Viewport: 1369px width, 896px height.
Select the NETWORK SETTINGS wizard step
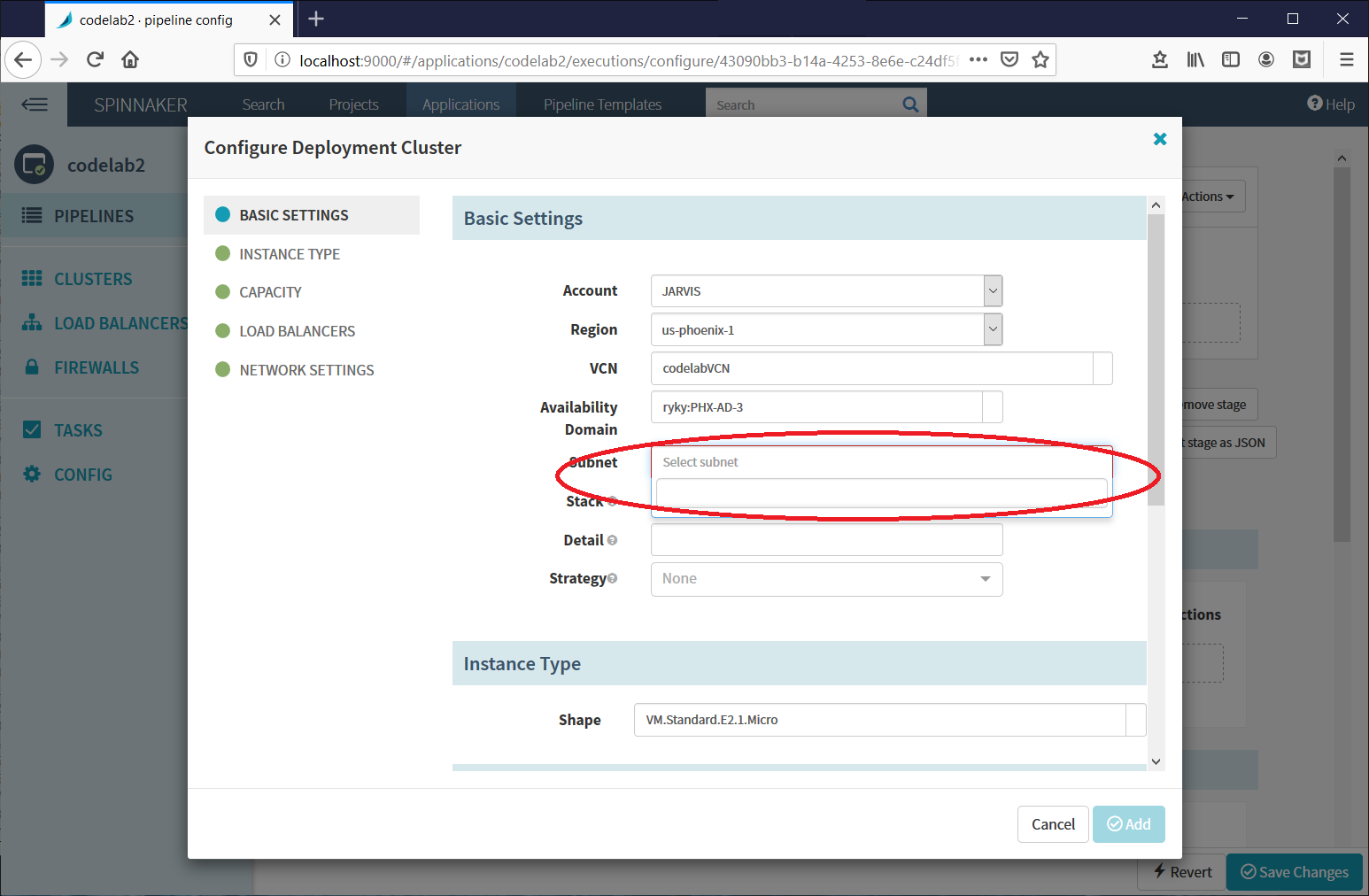306,369
